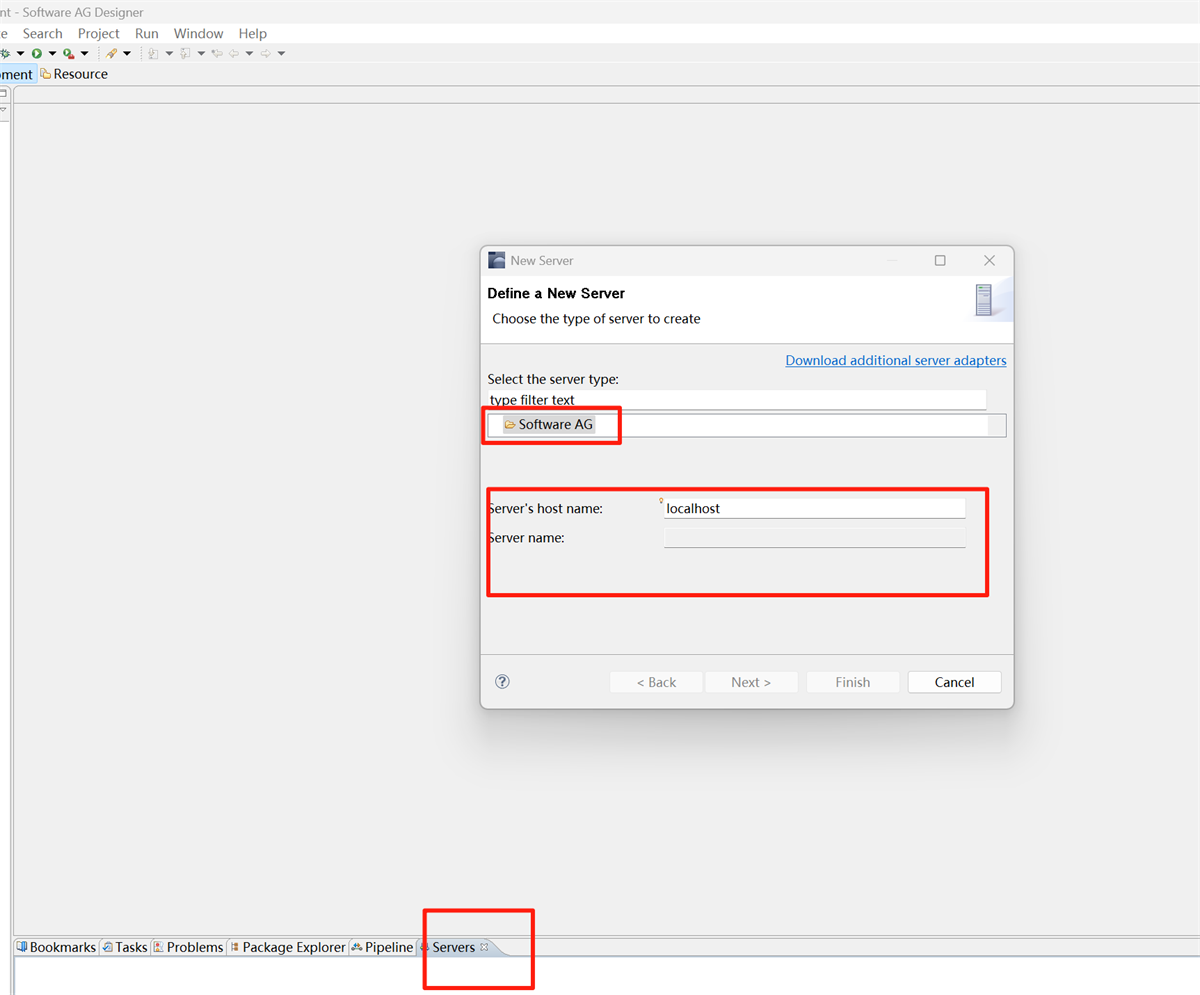Click the Next Annotation toolbar icon

click(x=153, y=53)
